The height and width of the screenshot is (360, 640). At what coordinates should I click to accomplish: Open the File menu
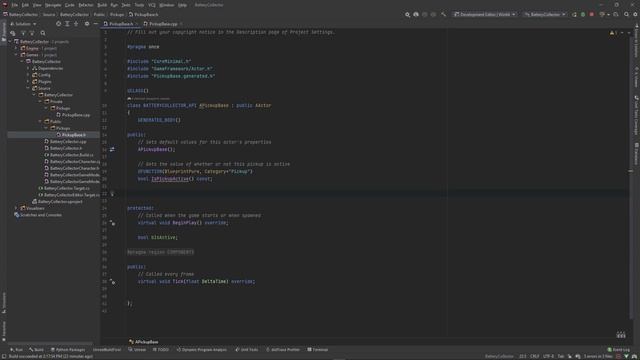15,5
